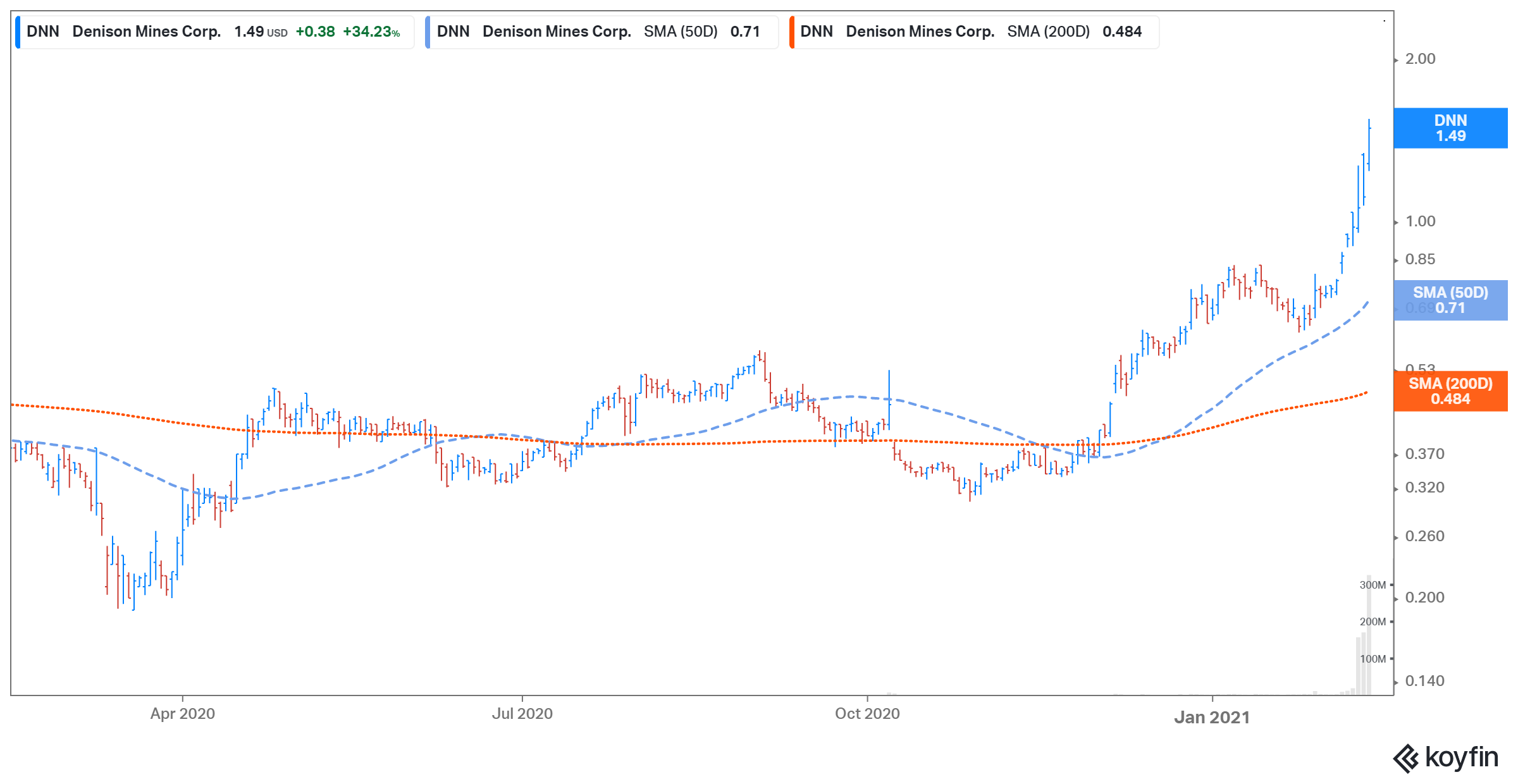The image size is (1518, 784).
Task: Click the orange color bar of SMA 200D legend
Action: coord(792,32)
